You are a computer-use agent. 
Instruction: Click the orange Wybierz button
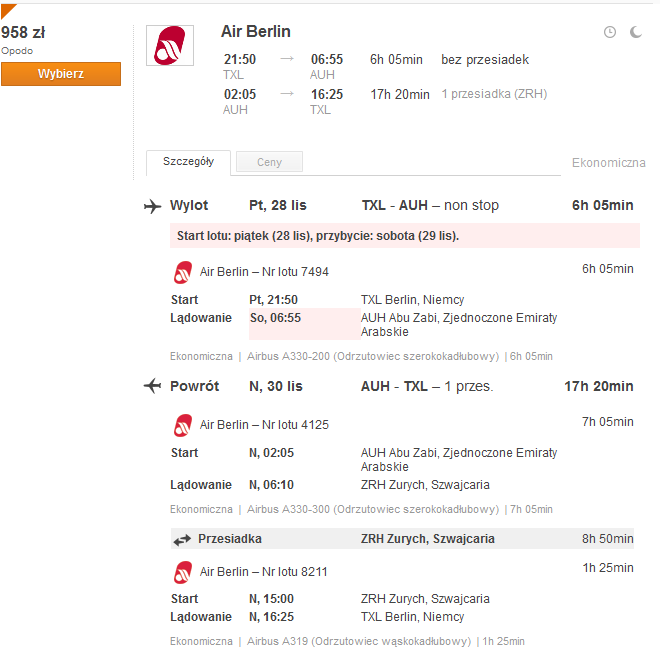(61, 74)
